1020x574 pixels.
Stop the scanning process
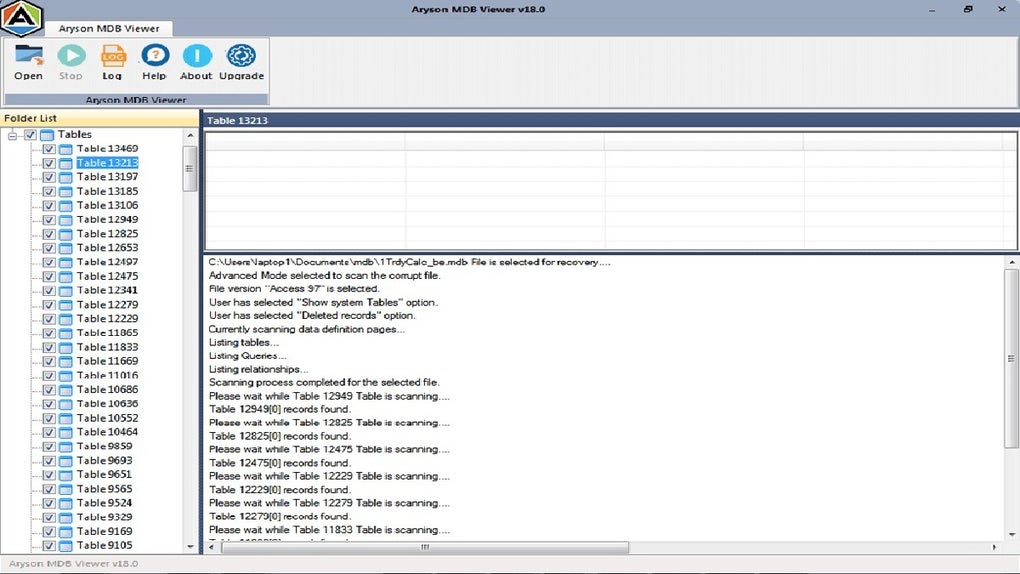(71, 62)
